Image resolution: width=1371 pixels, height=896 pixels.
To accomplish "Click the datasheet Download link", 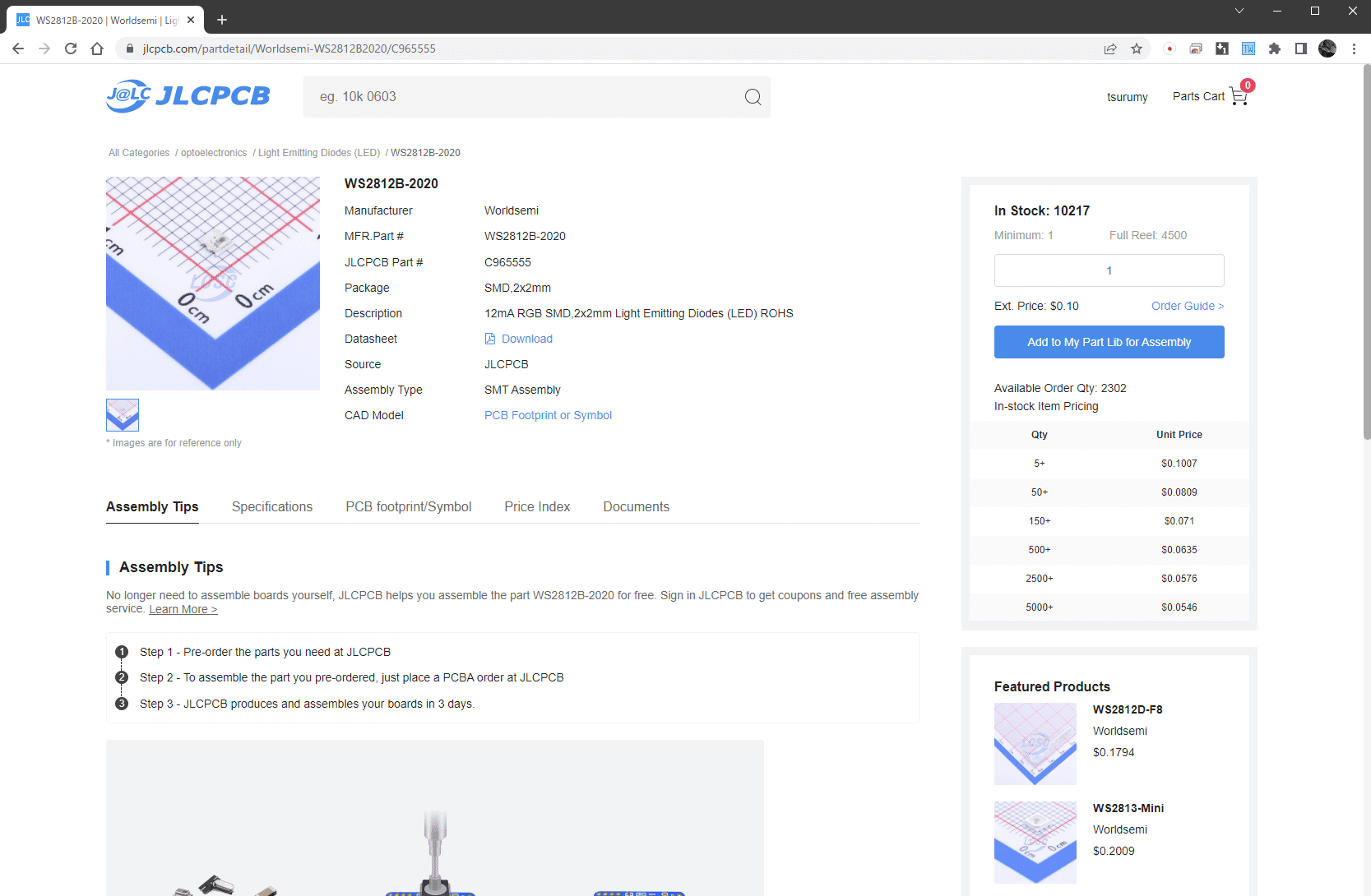I will (527, 339).
